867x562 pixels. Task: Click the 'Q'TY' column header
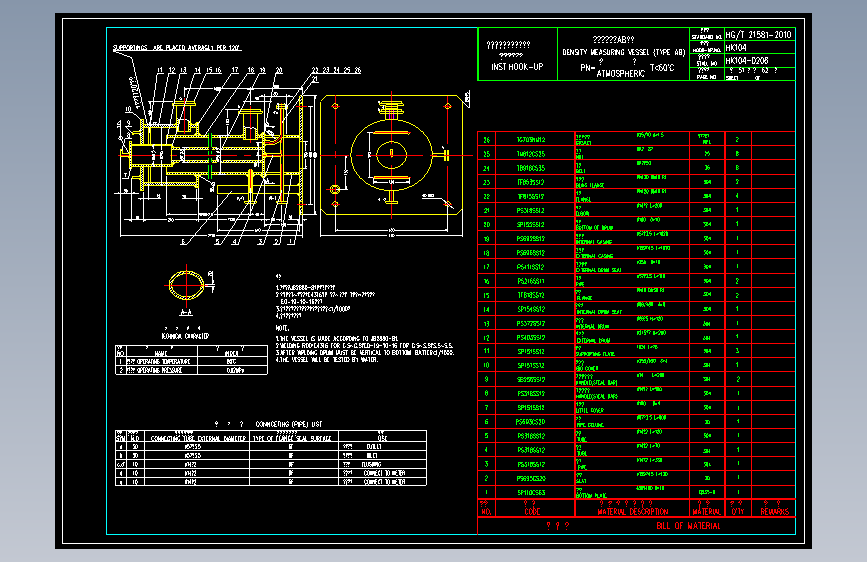[738, 512]
